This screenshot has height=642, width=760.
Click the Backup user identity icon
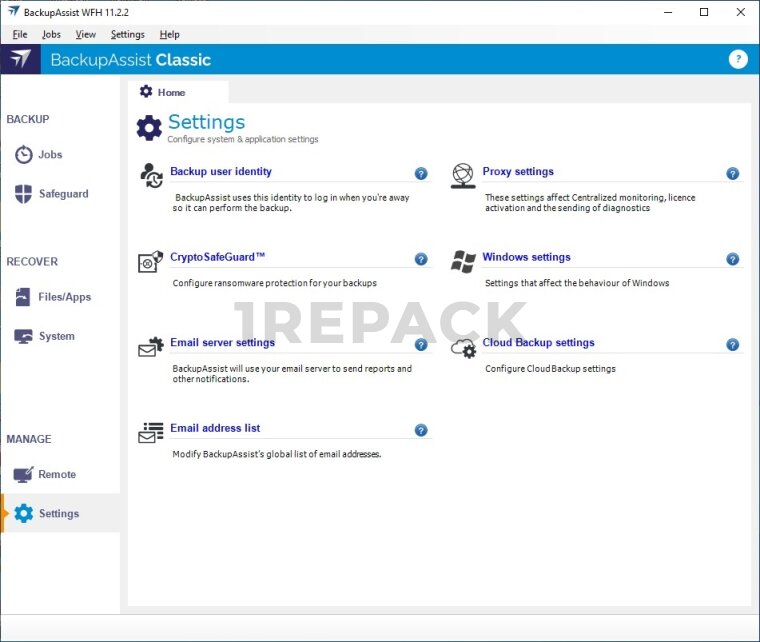(151, 175)
